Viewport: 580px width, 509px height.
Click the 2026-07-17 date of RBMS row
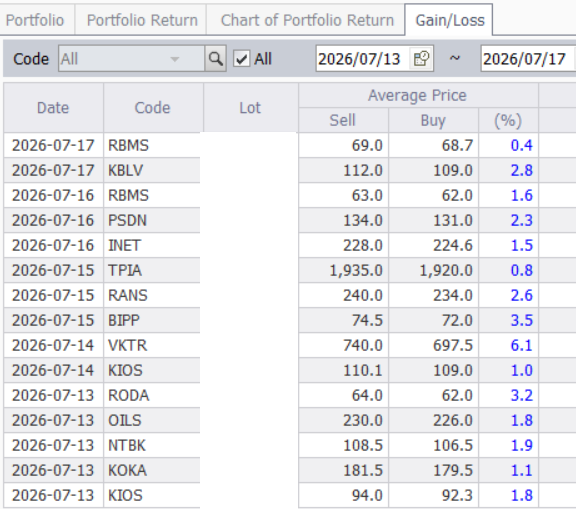(x=53, y=145)
